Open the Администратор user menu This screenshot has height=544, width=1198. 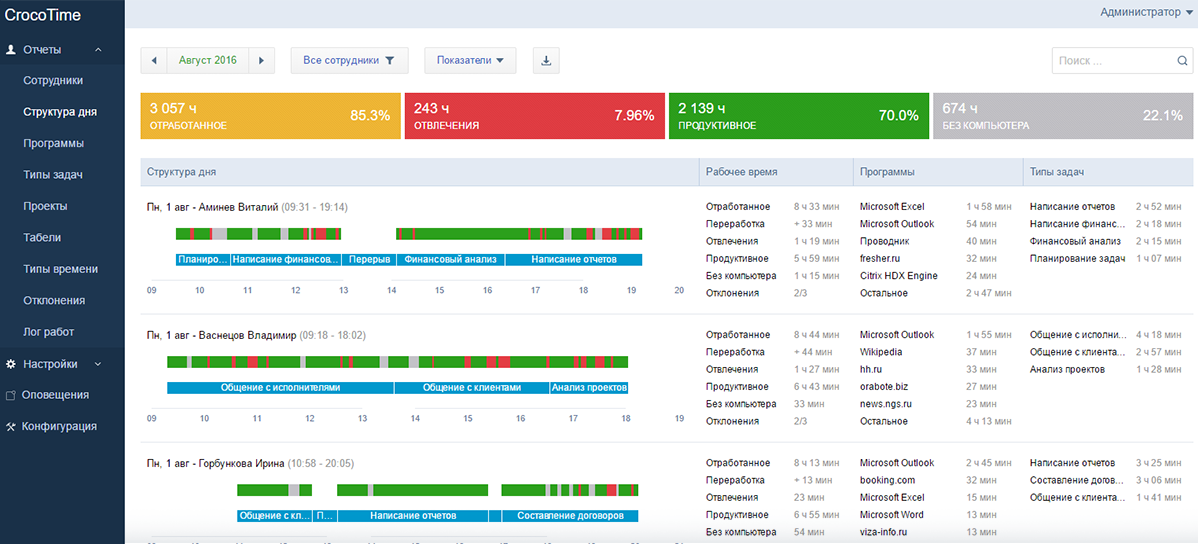[1145, 13]
